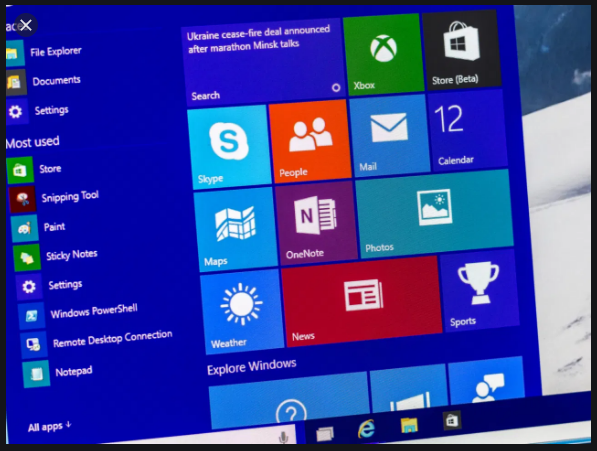The image size is (597, 451).
Task: Expand the All apps list
Action: [49, 427]
